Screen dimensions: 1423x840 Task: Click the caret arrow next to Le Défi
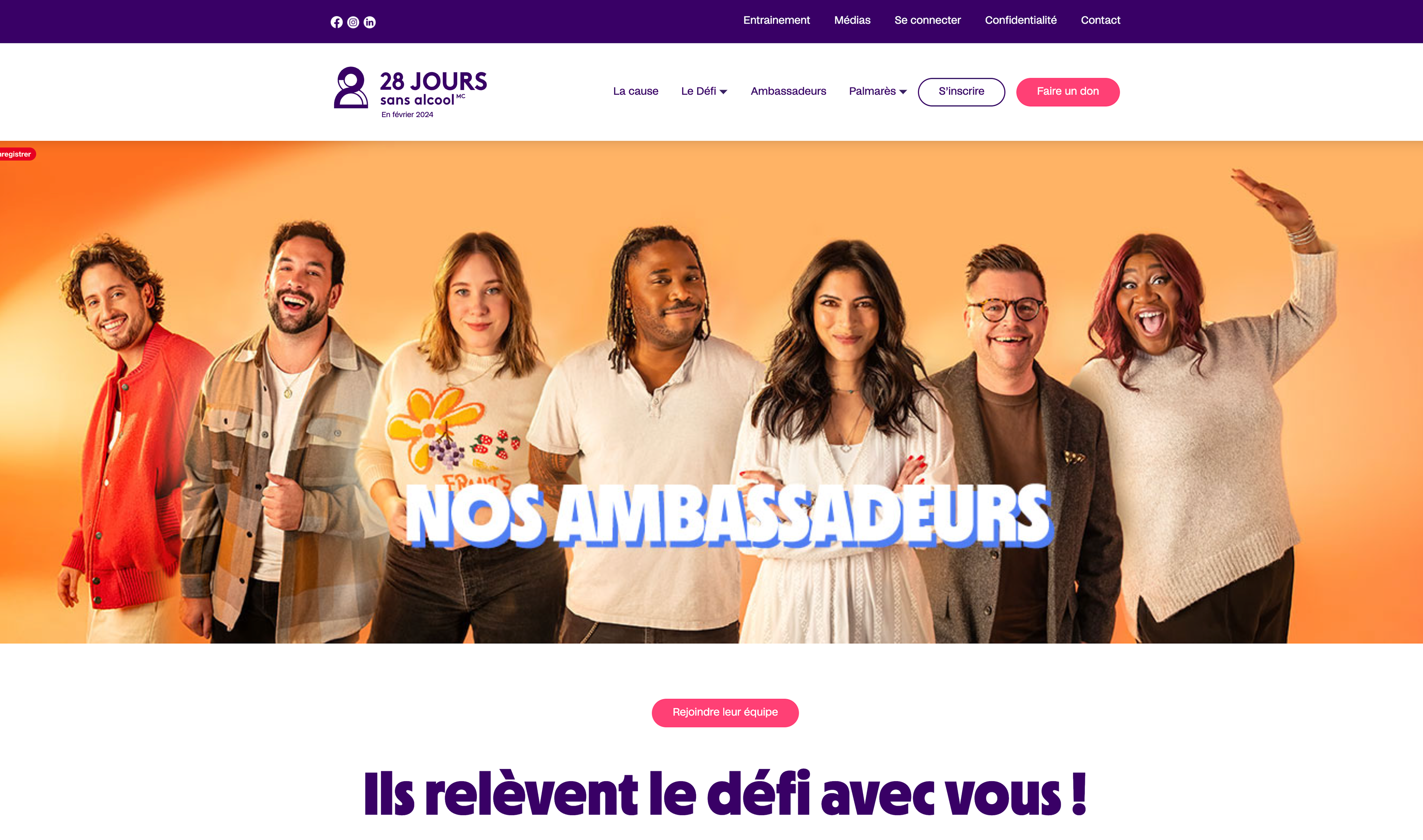723,92
